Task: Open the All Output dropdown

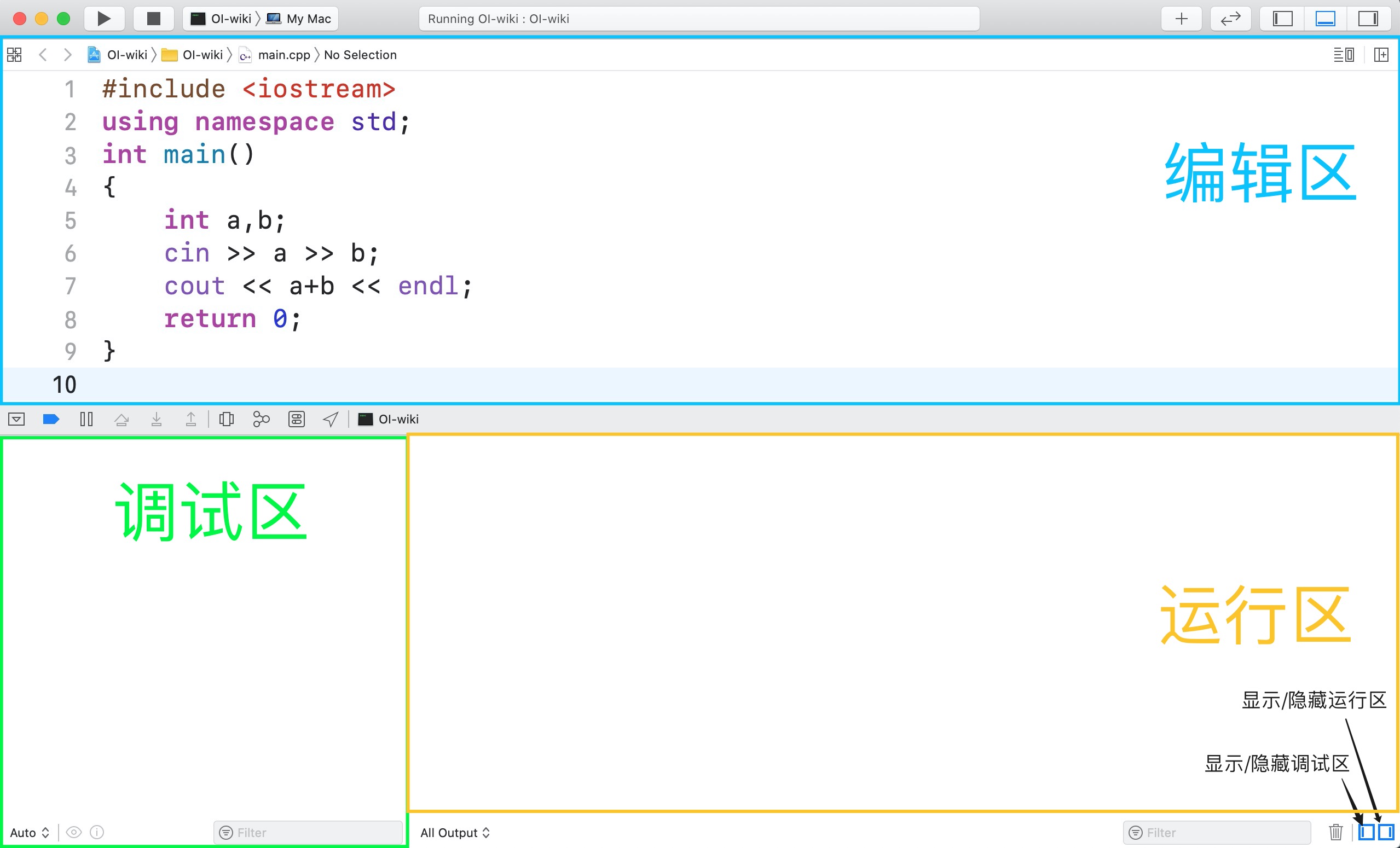Action: click(455, 833)
